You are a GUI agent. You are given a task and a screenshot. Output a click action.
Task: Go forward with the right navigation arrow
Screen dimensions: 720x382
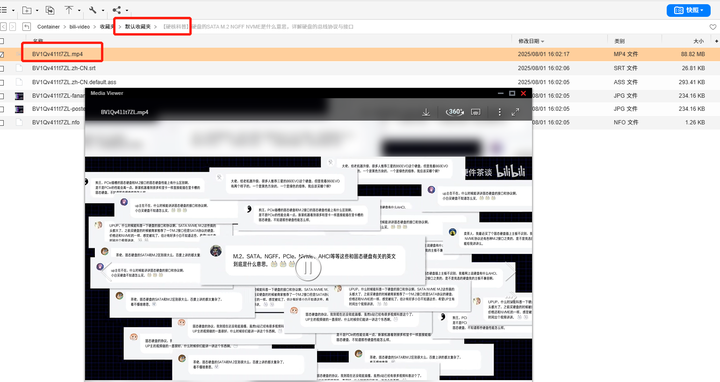coord(12,27)
